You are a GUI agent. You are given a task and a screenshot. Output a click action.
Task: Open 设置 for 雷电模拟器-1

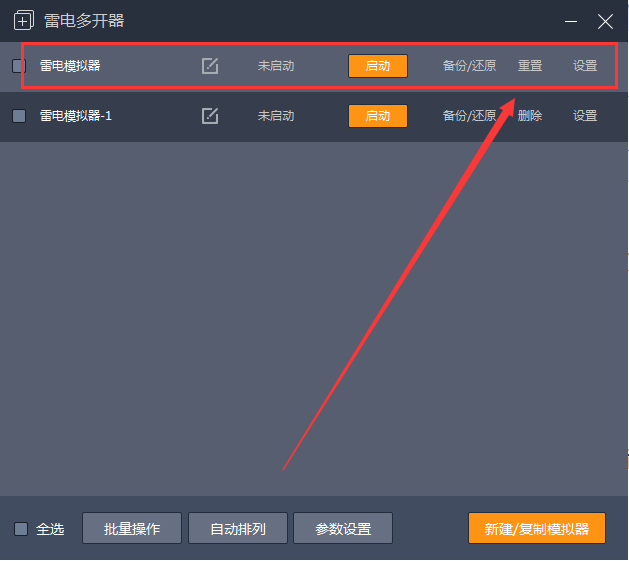coord(585,116)
